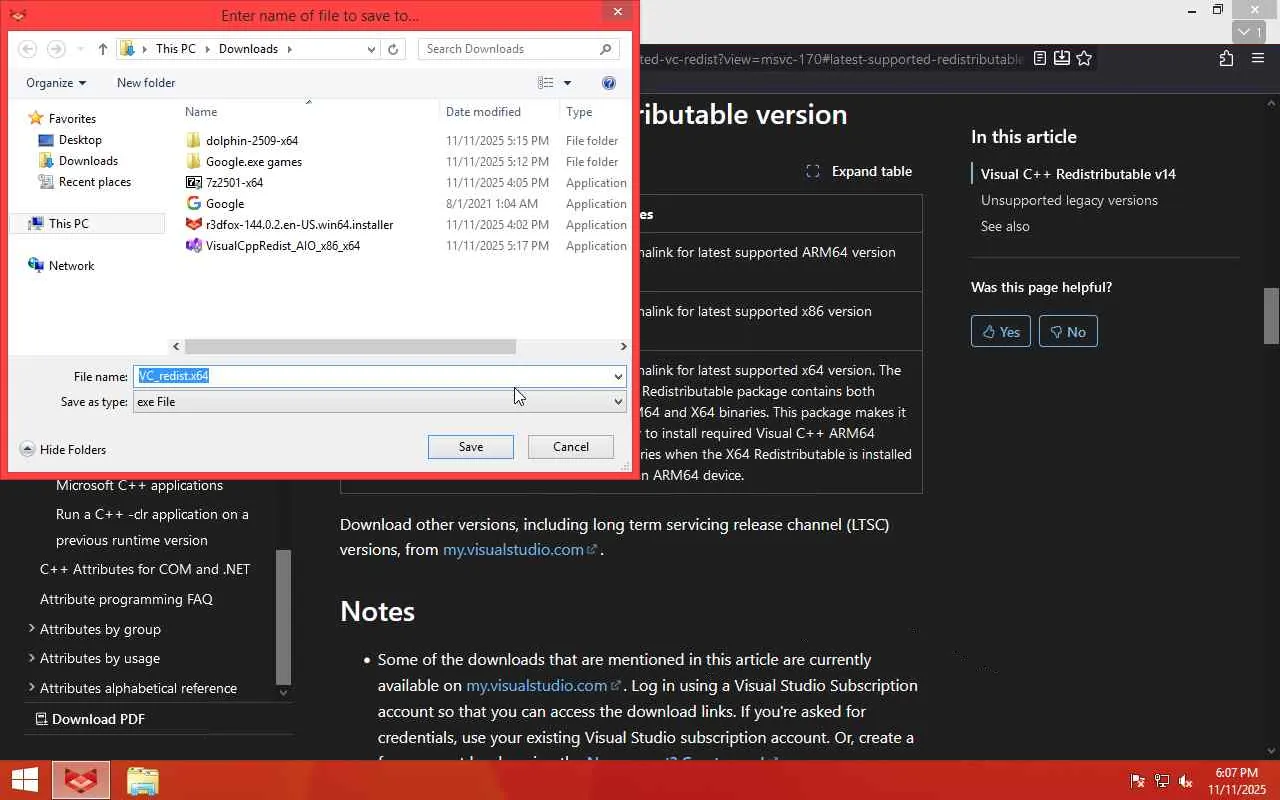
Task: Jump to the See also section
Action: [x=1005, y=226]
